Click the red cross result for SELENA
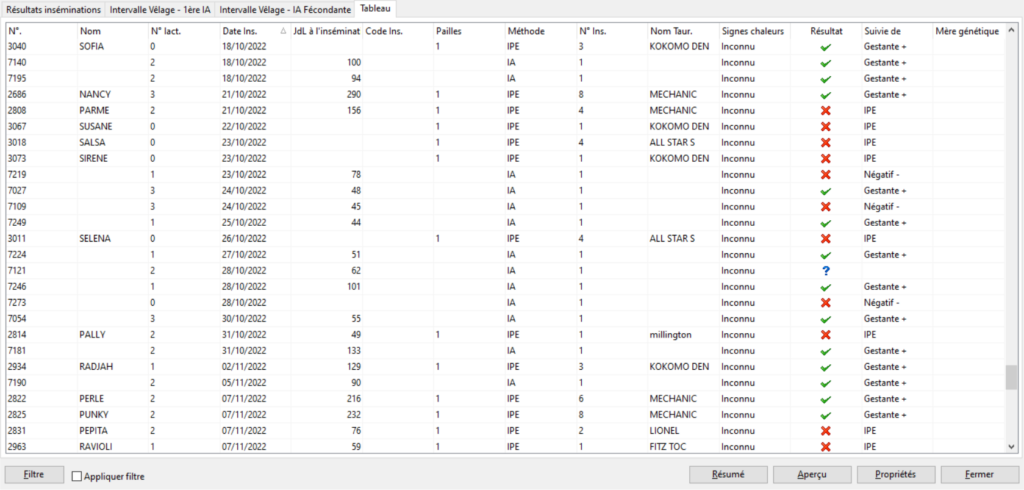This screenshot has height=490, width=1024. 825,239
